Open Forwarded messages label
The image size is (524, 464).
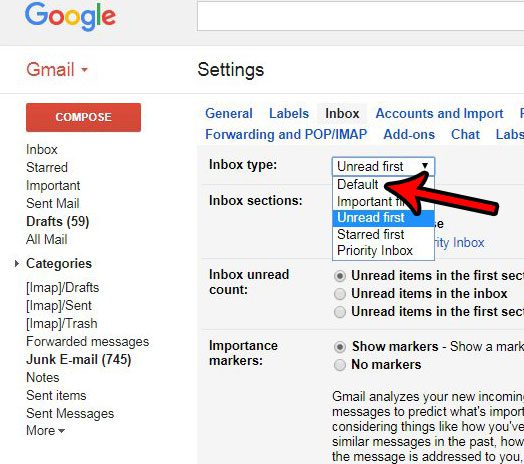tap(88, 342)
